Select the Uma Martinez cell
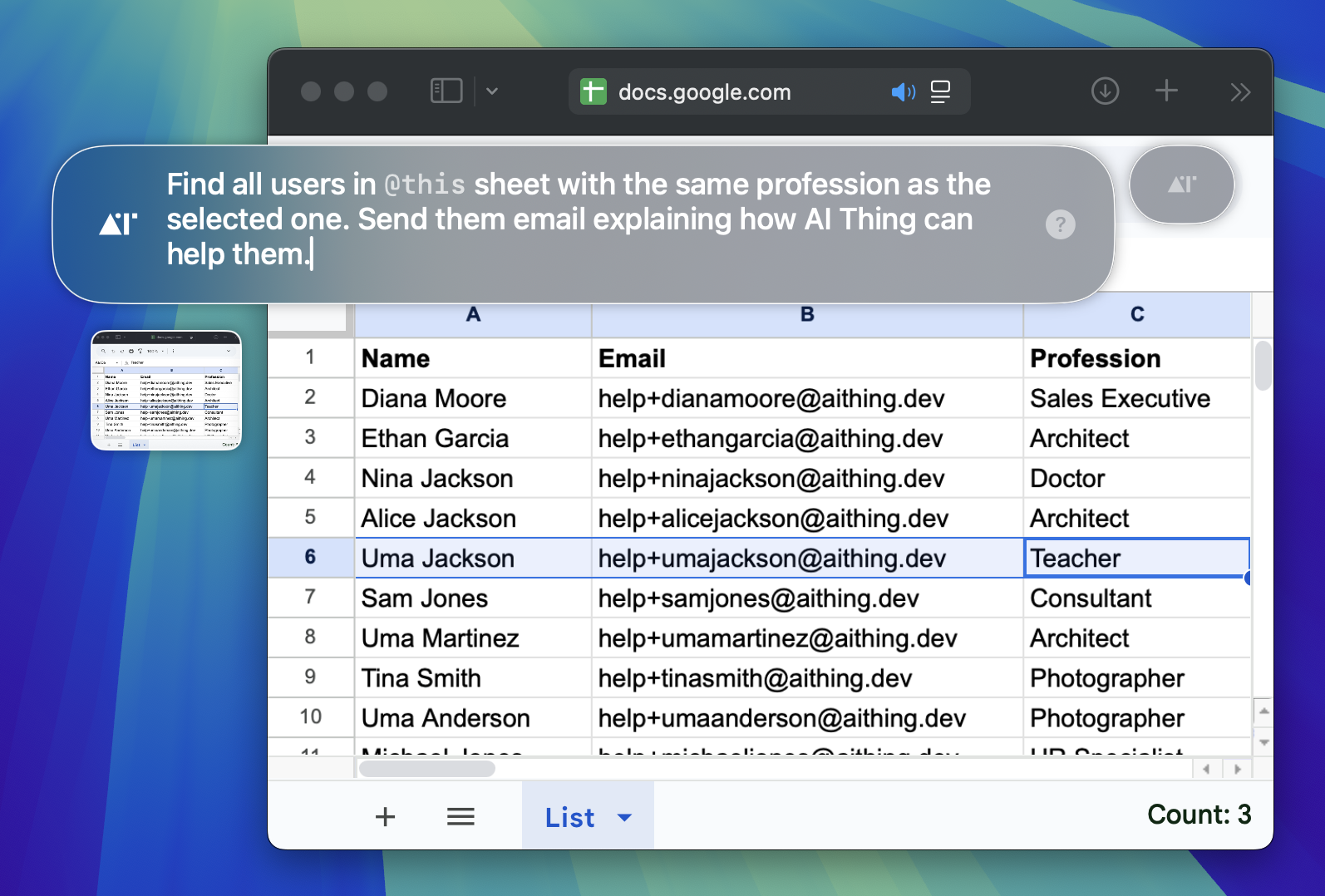Image resolution: width=1325 pixels, height=896 pixels. coord(473,638)
